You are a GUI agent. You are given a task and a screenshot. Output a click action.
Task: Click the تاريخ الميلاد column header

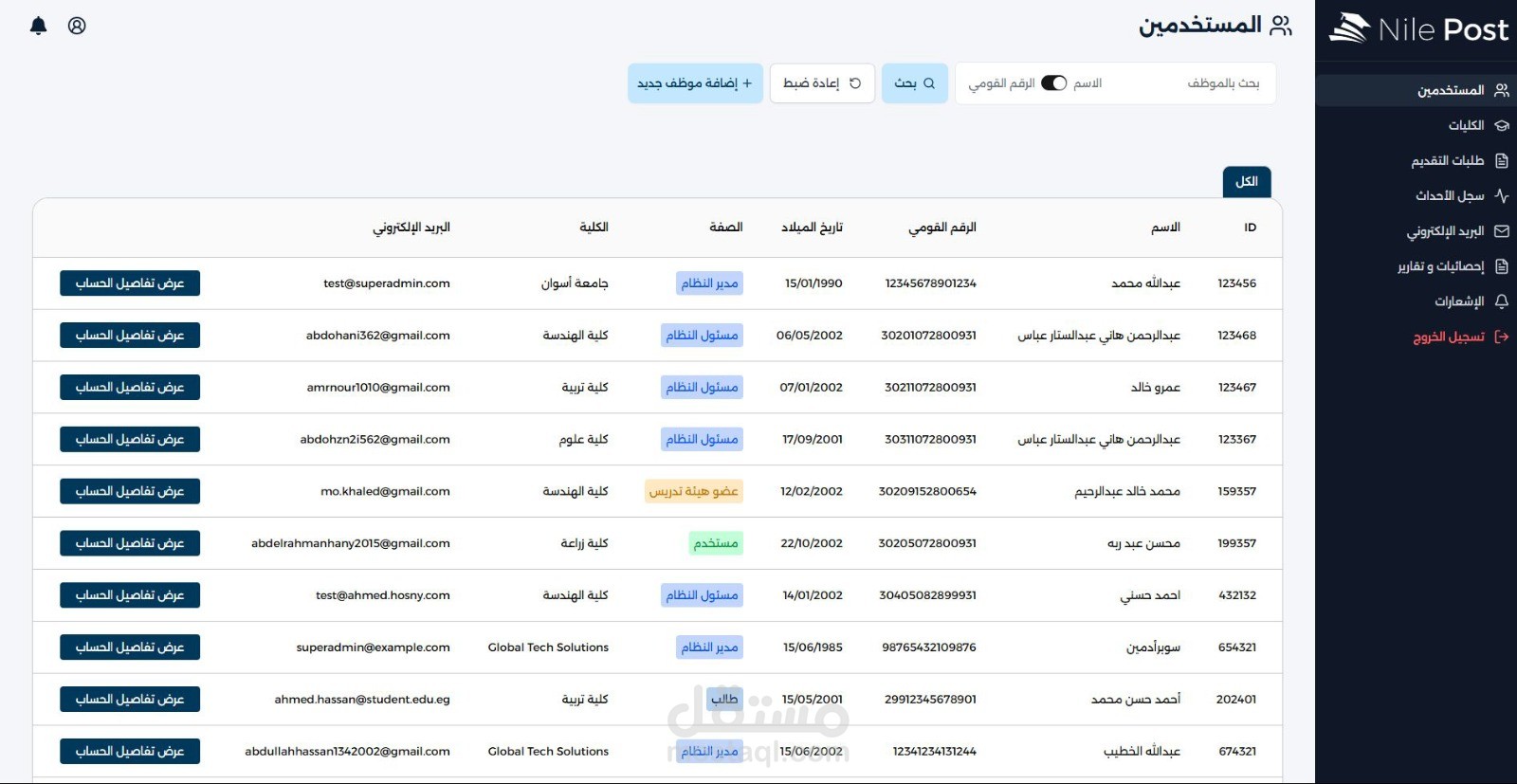[x=812, y=228]
